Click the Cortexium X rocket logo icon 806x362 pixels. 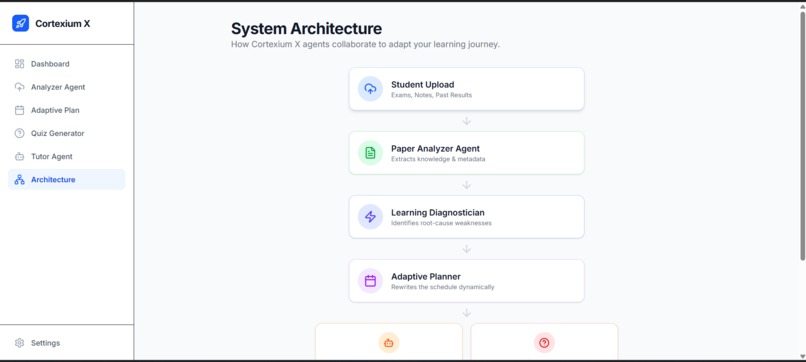[x=21, y=23]
